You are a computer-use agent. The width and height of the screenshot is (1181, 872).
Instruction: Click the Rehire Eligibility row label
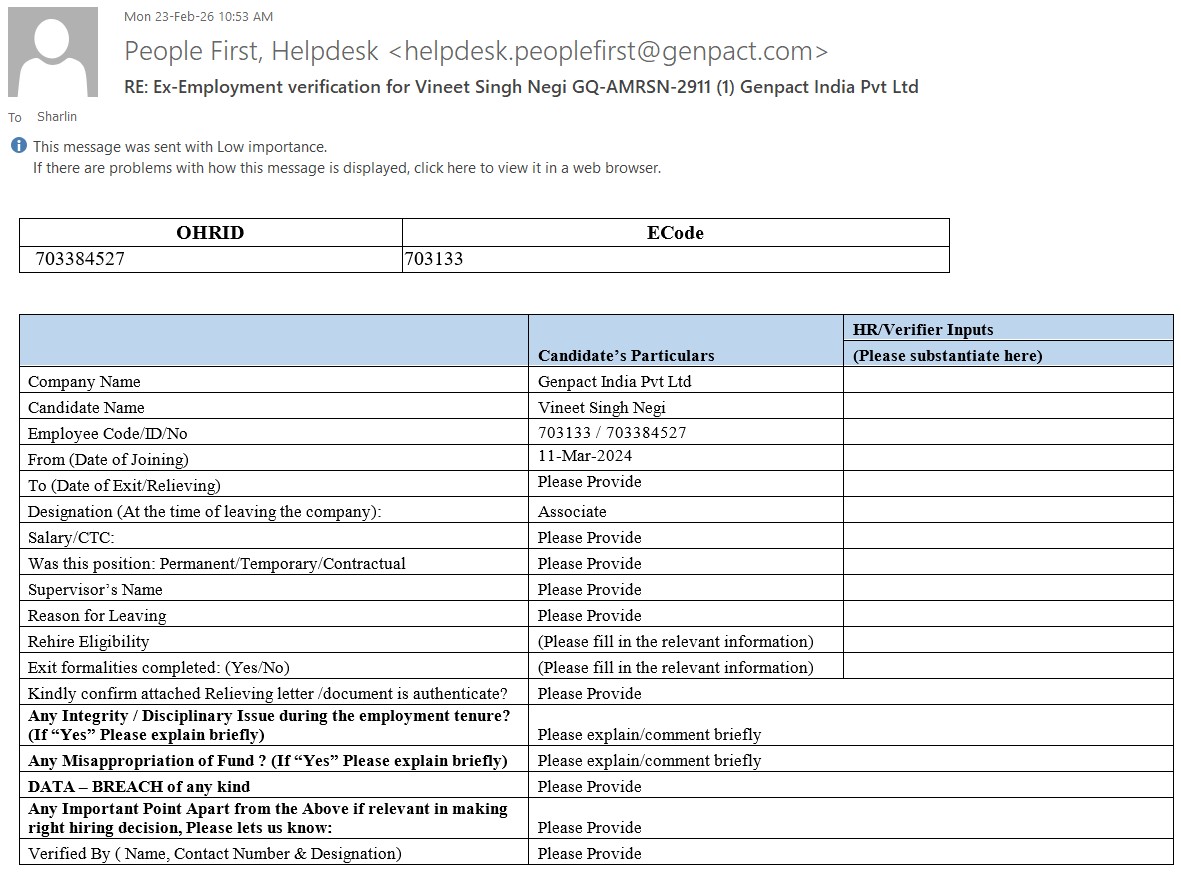point(88,642)
